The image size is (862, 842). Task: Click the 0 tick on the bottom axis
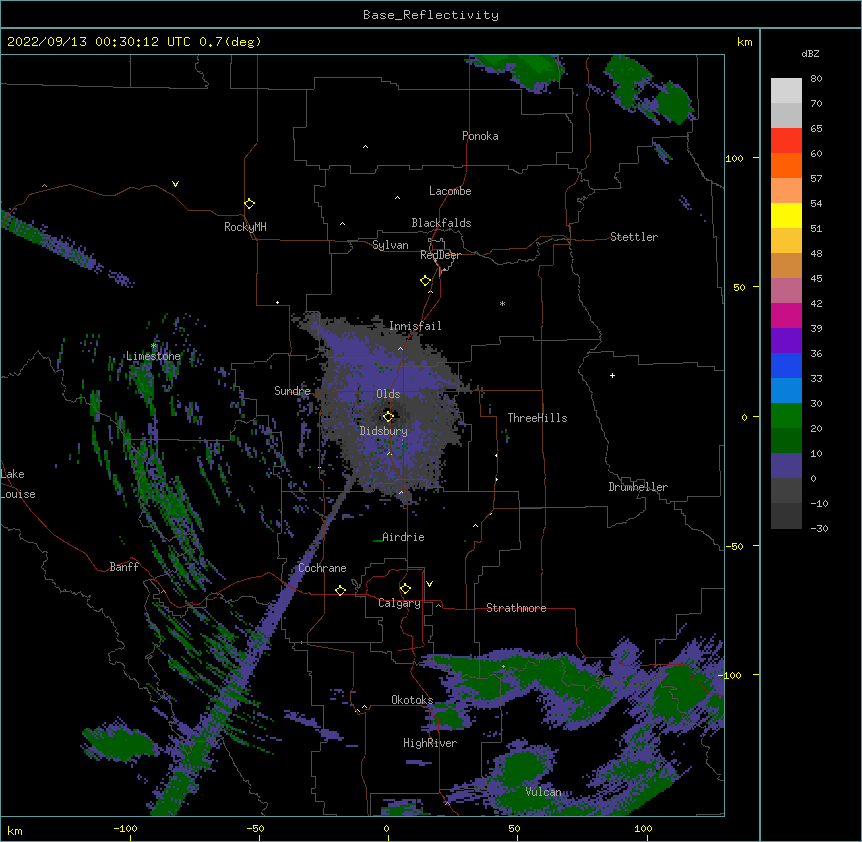[386, 828]
